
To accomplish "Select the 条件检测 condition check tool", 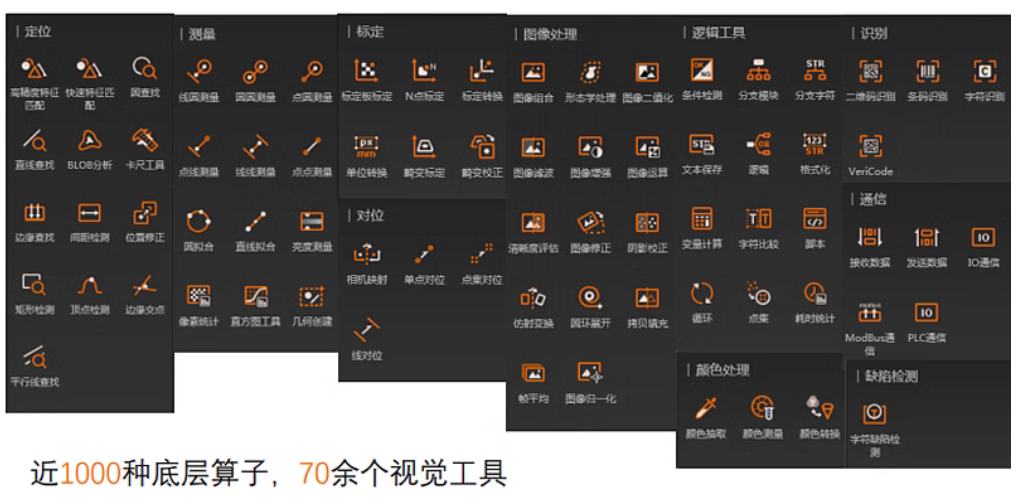I will pos(702,71).
